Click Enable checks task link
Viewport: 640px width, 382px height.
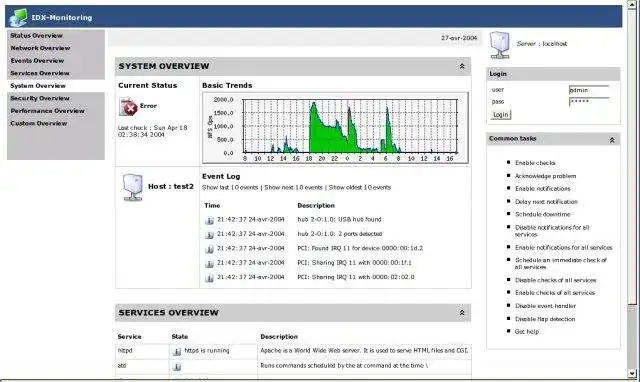535,163
